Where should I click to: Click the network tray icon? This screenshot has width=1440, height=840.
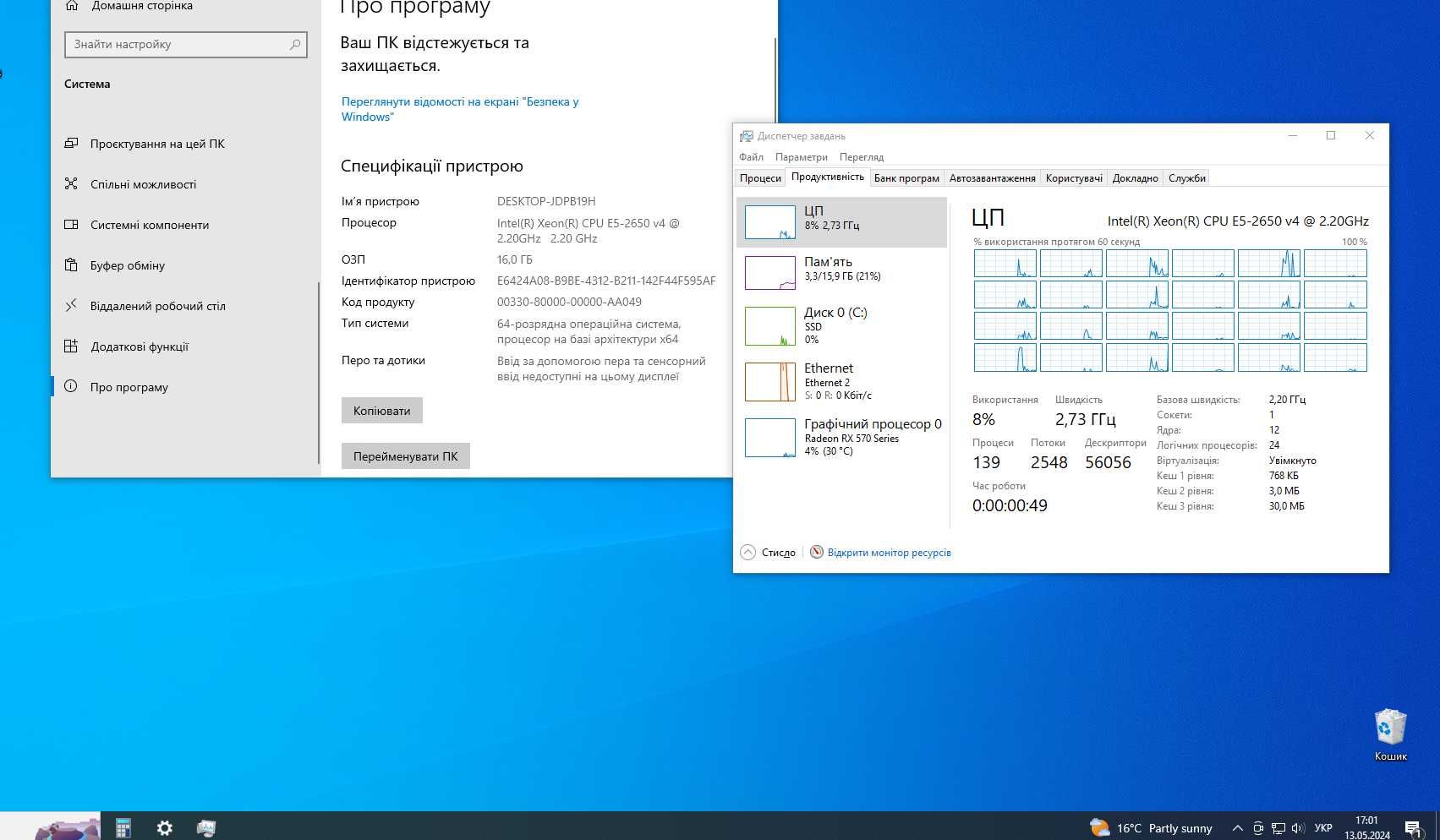(1278, 828)
